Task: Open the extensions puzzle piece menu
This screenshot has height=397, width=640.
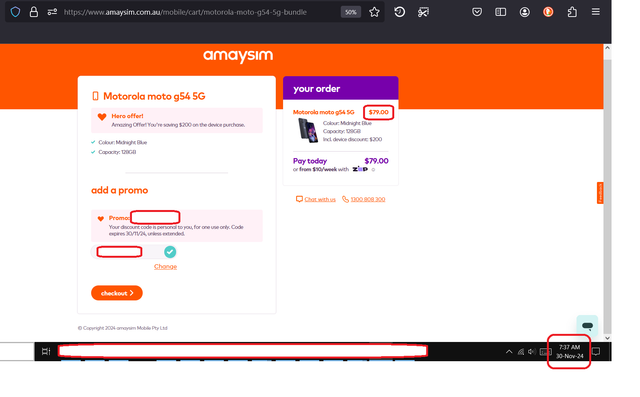Action: coord(572,12)
